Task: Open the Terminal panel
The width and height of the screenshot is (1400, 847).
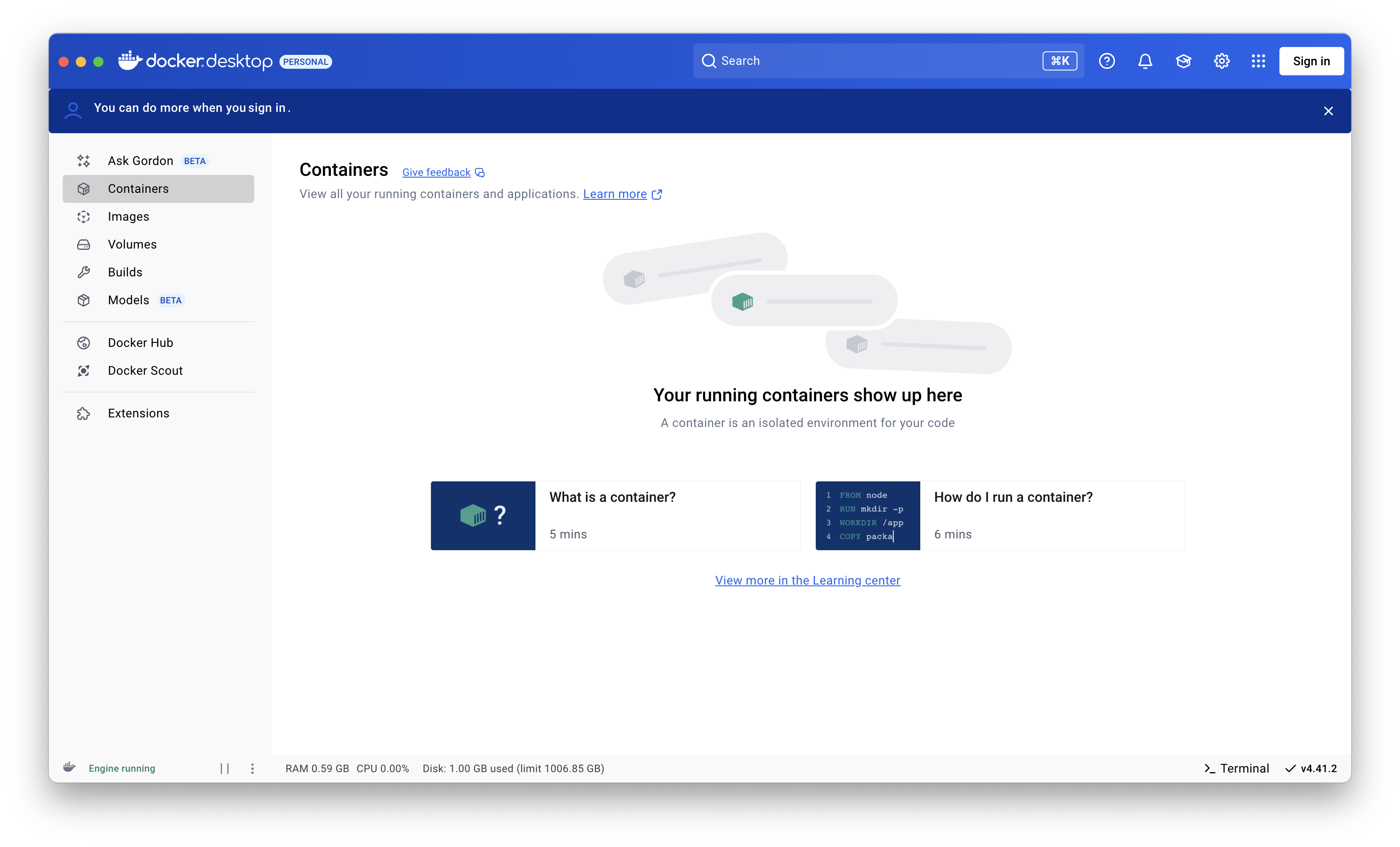Action: coord(1236,768)
